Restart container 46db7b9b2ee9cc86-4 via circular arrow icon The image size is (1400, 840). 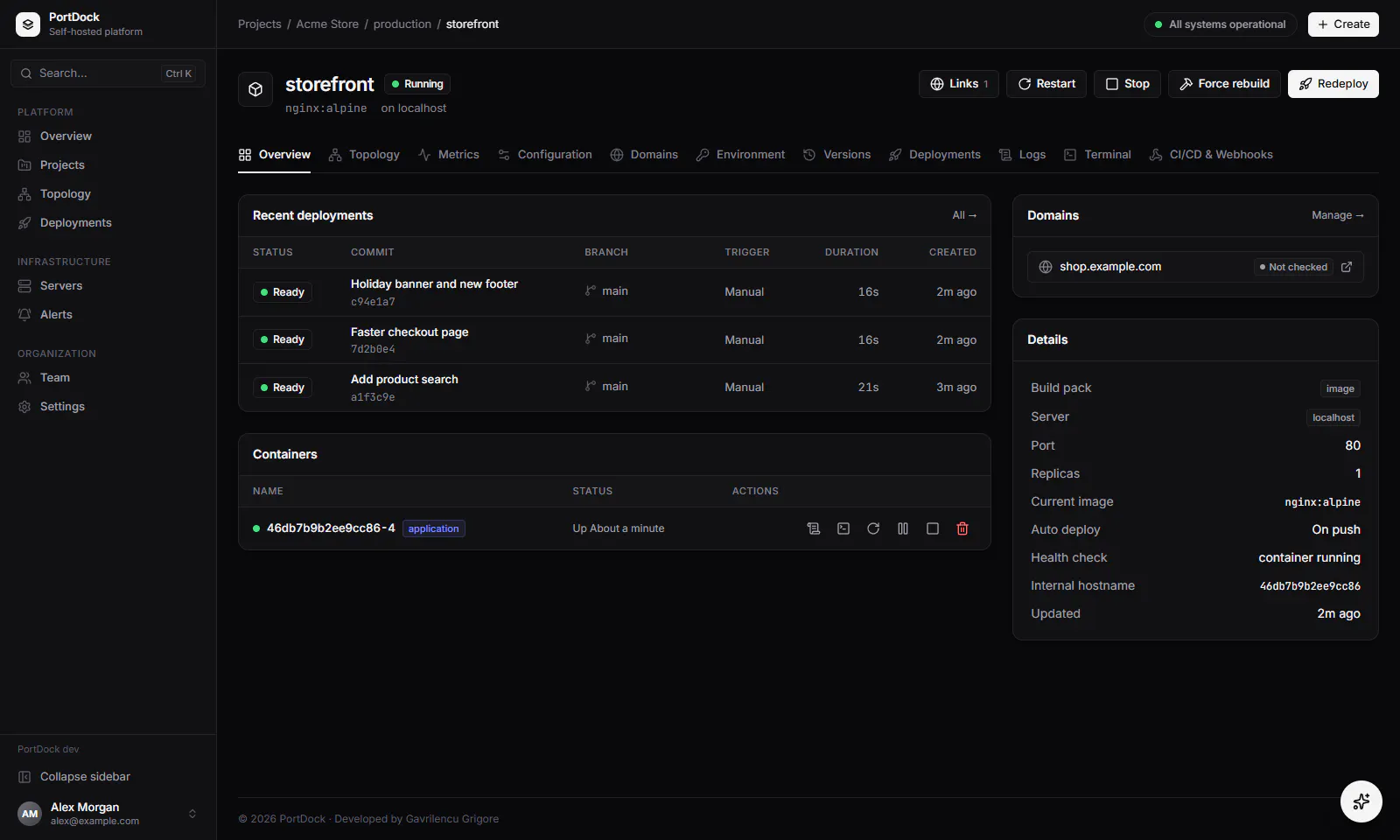click(x=873, y=528)
